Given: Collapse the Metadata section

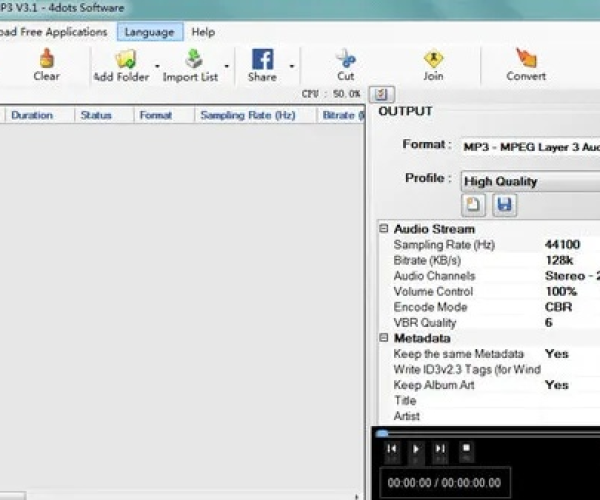Looking at the screenshot, I should [x=383, y=337].
